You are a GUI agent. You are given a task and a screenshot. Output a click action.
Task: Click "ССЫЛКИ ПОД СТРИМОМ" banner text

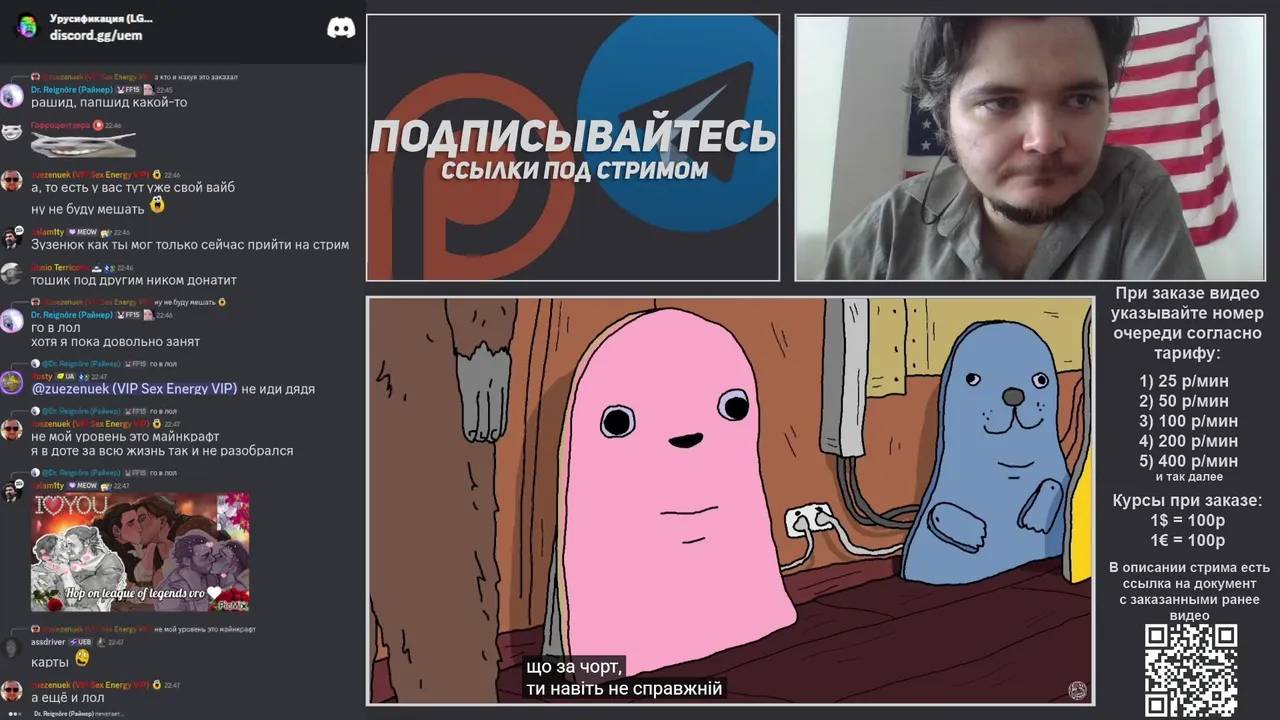tap(574, 170)
